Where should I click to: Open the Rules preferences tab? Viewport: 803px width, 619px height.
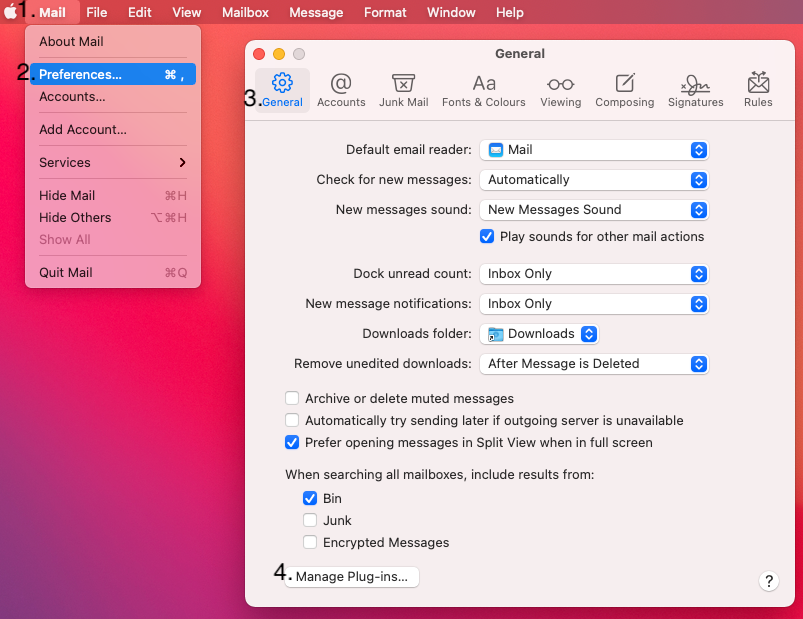[x=758, y=91]
